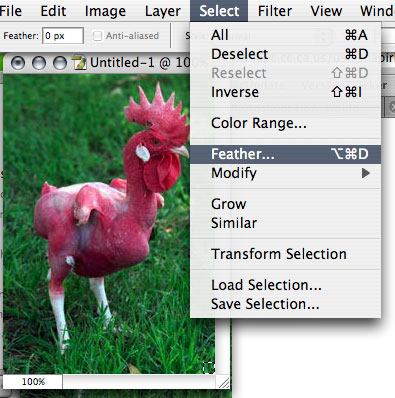Expand the Modify submenu arrow
The height and width of the screenshot is (398, 395).
click(x=366, y=173)
